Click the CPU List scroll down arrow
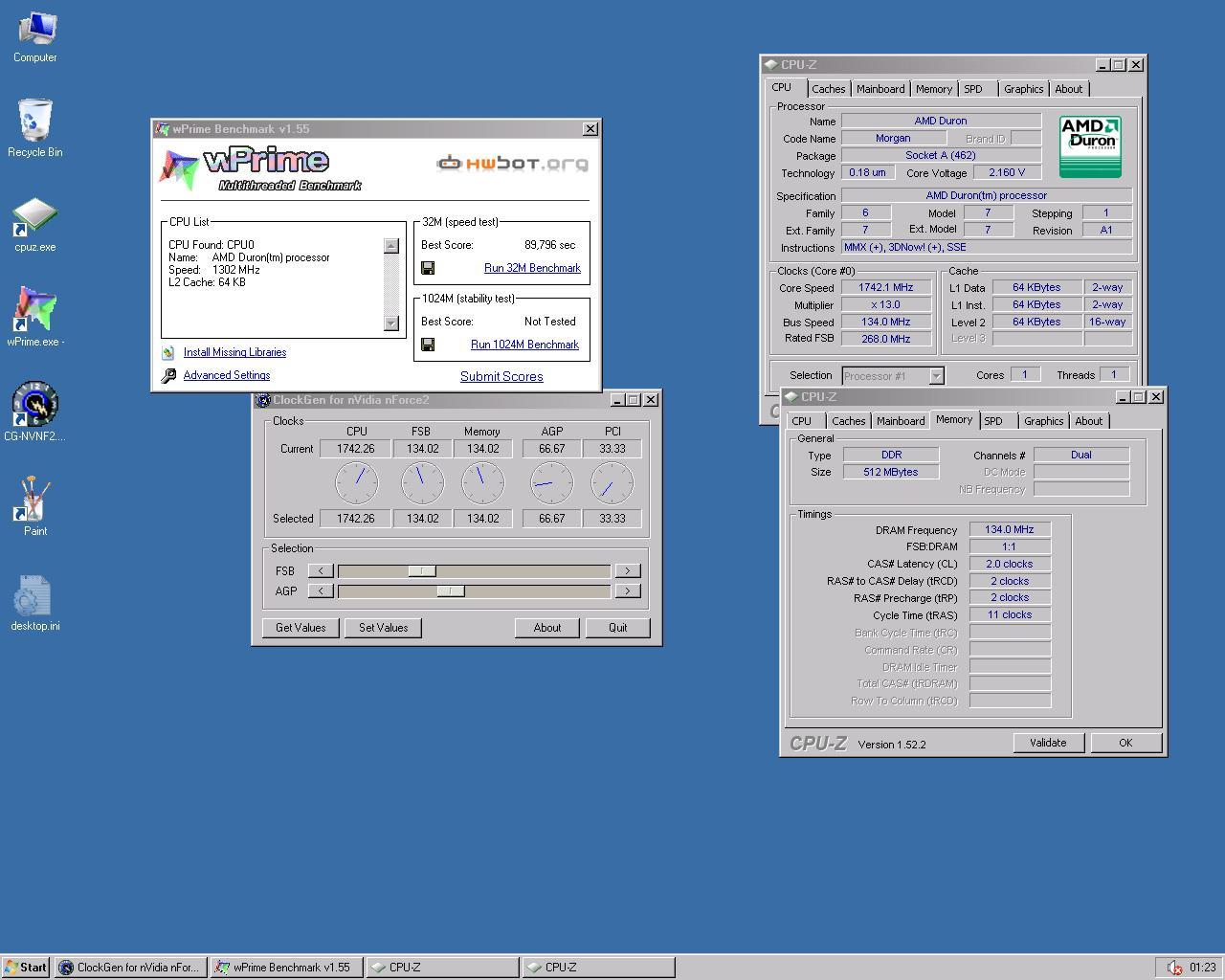 391,323
